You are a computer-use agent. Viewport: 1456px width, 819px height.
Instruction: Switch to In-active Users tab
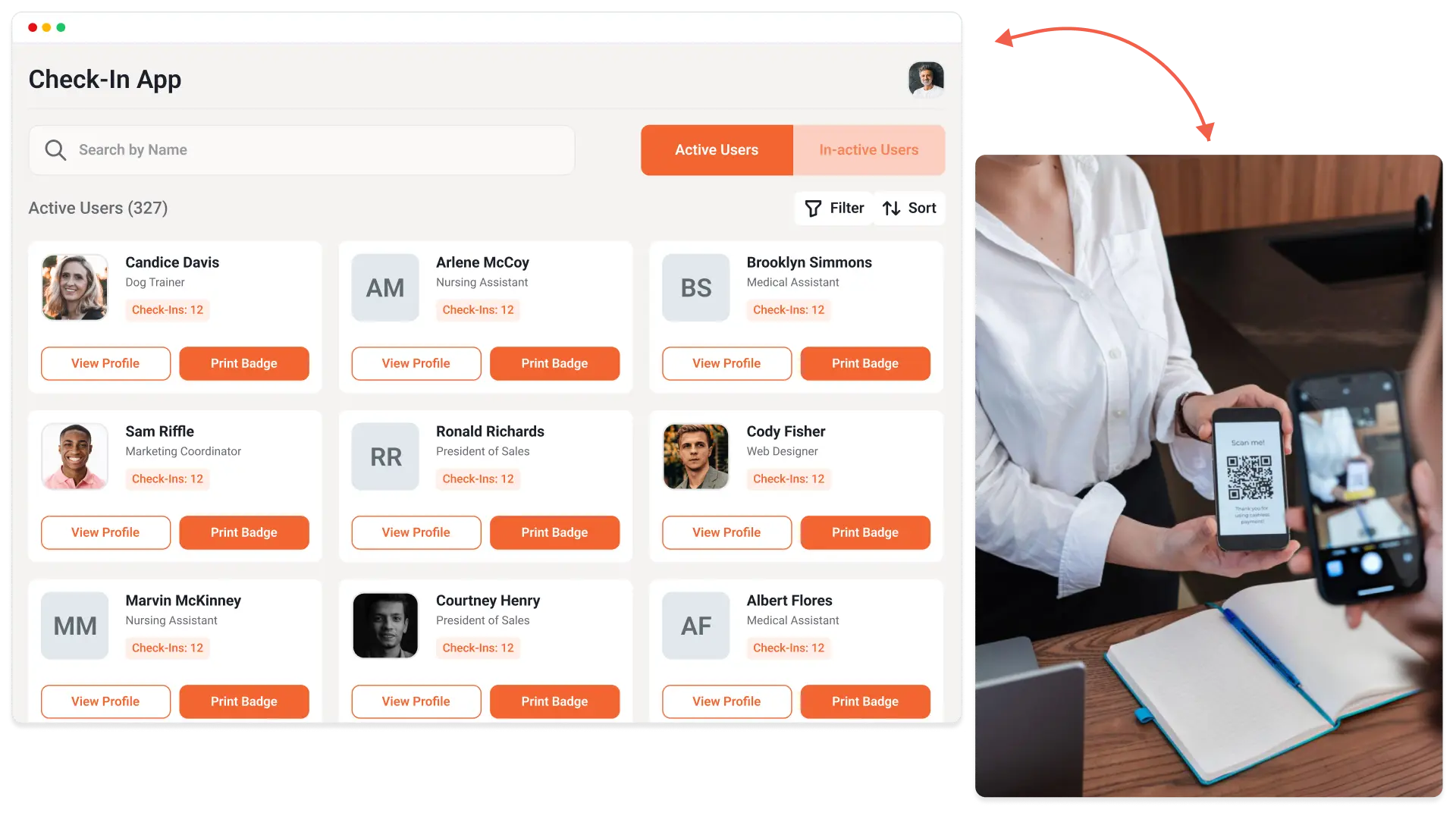point(869,150)
